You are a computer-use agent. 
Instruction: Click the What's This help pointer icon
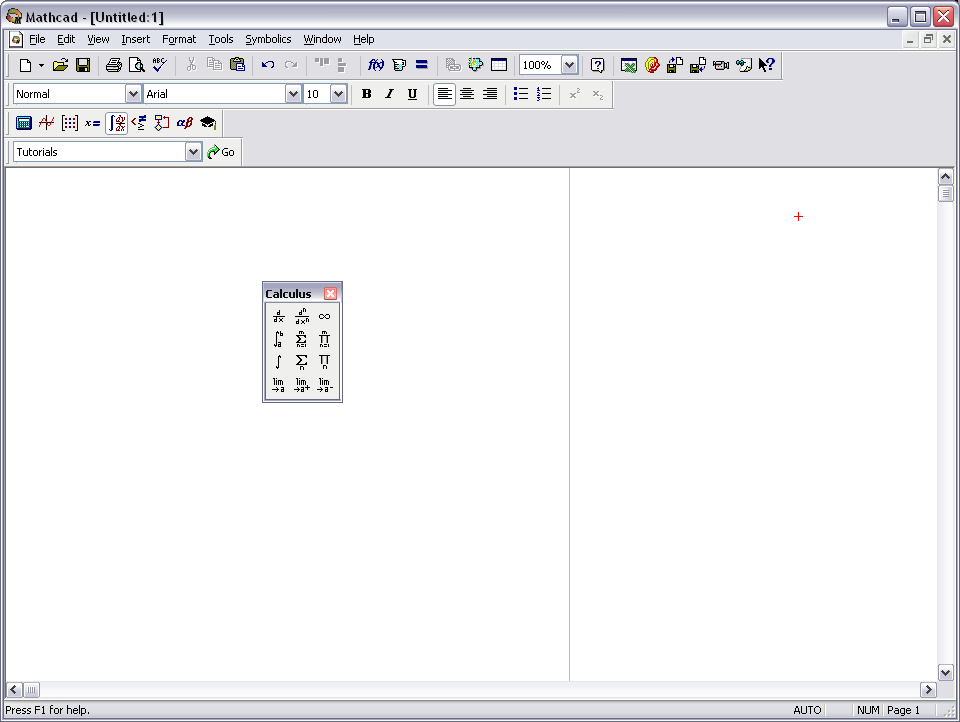click(x=767, y=65)
